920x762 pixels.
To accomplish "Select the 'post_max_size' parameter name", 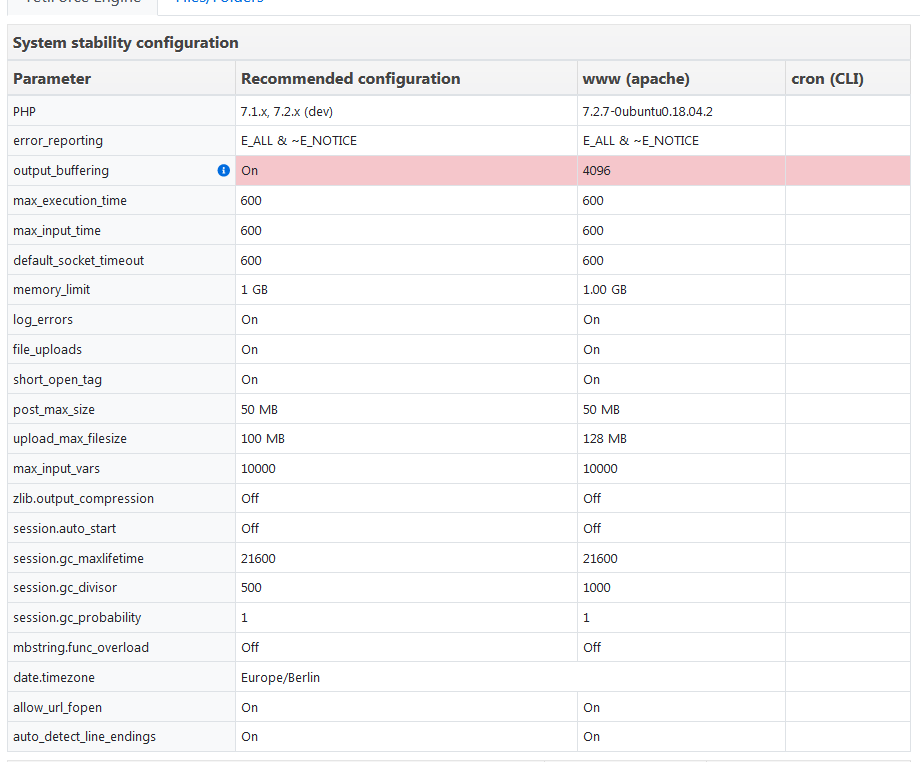I will (54, 409).
